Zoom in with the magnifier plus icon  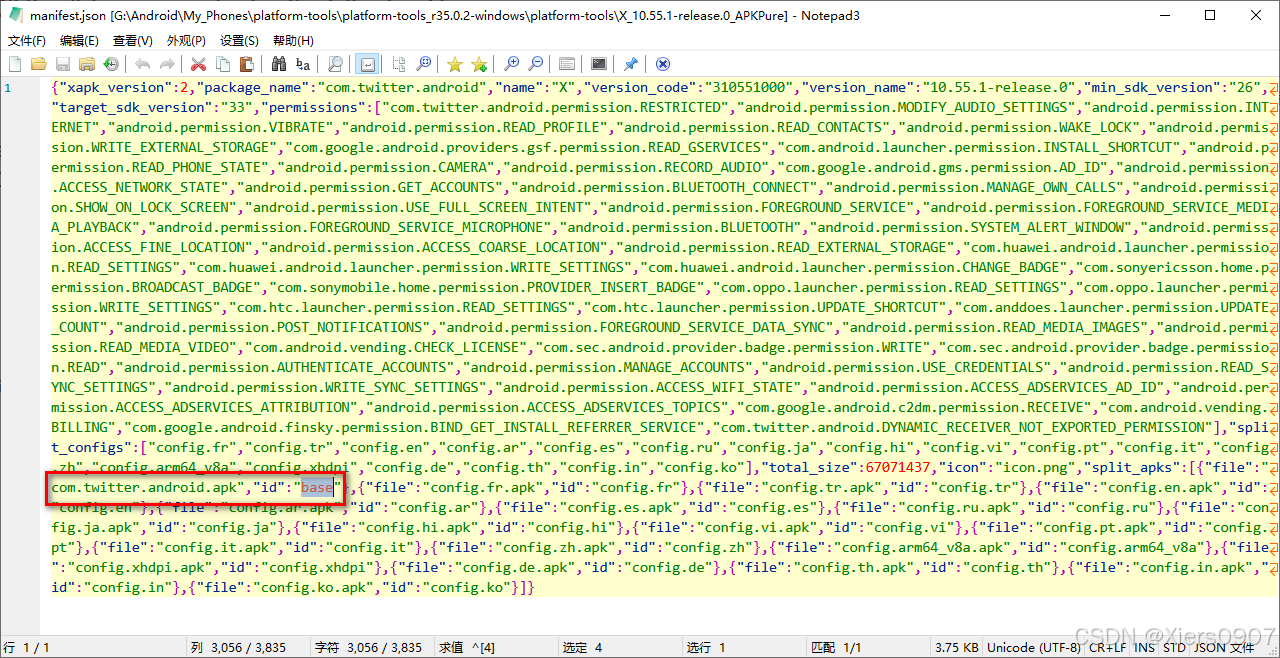pyautogui.click(x=511, y=64)
